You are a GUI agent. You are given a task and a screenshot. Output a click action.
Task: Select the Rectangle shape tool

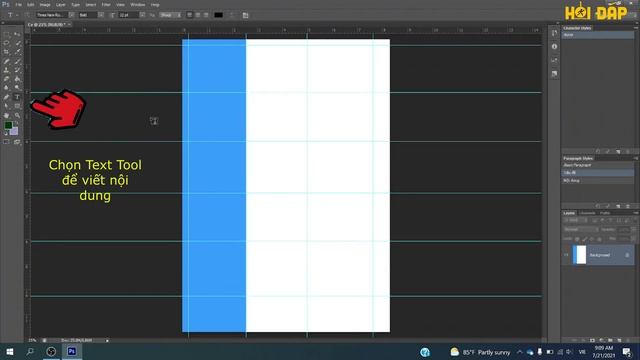click(17, 106)
